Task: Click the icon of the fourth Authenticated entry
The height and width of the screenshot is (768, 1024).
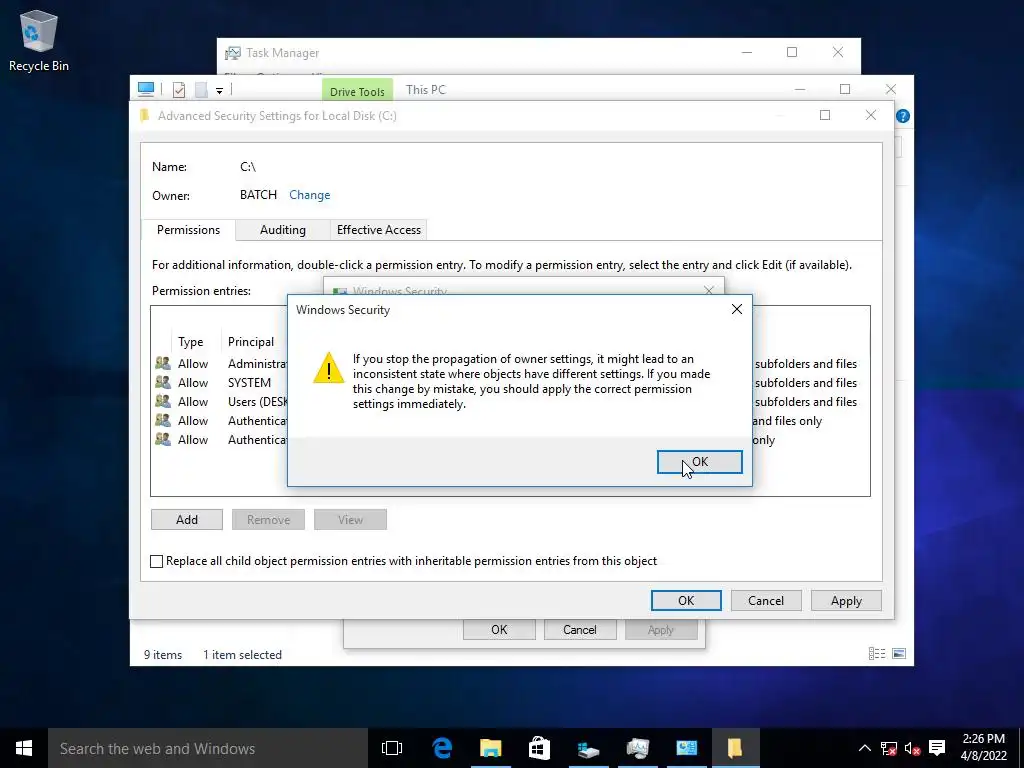Action: pos(163,420)
